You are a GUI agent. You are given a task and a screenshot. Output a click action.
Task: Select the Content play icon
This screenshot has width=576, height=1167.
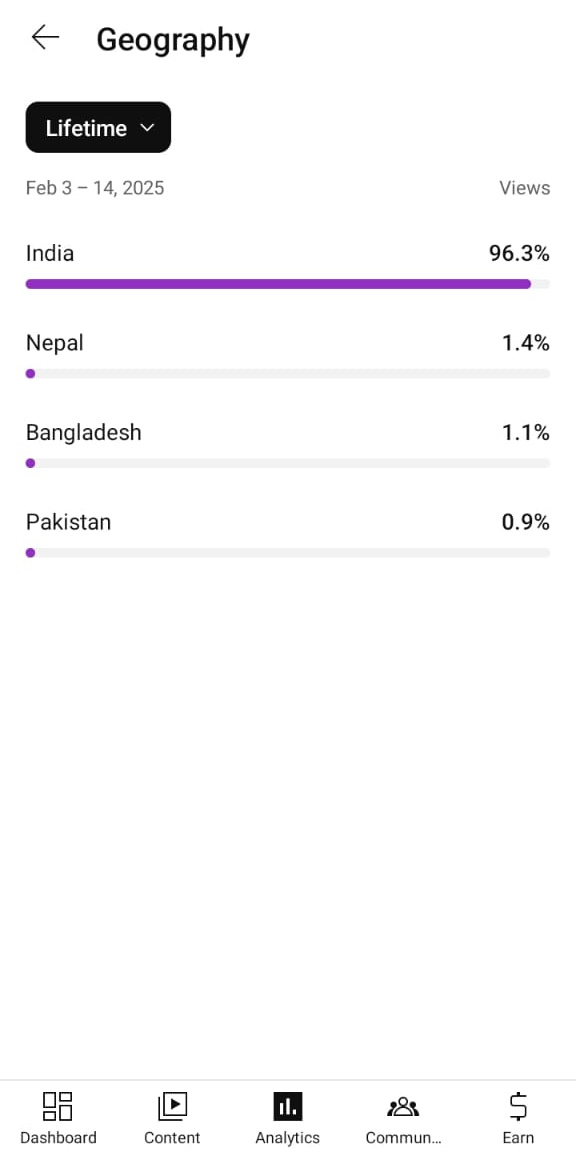pos(172,1106)
